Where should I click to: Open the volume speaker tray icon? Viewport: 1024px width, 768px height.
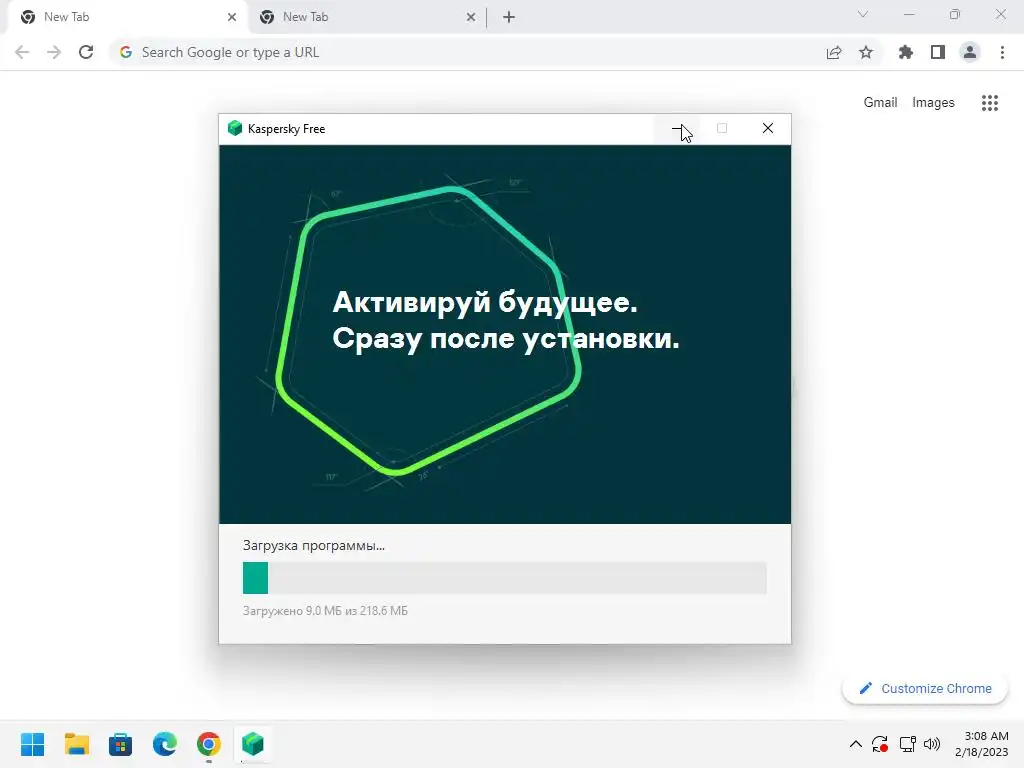pos(932,744)
